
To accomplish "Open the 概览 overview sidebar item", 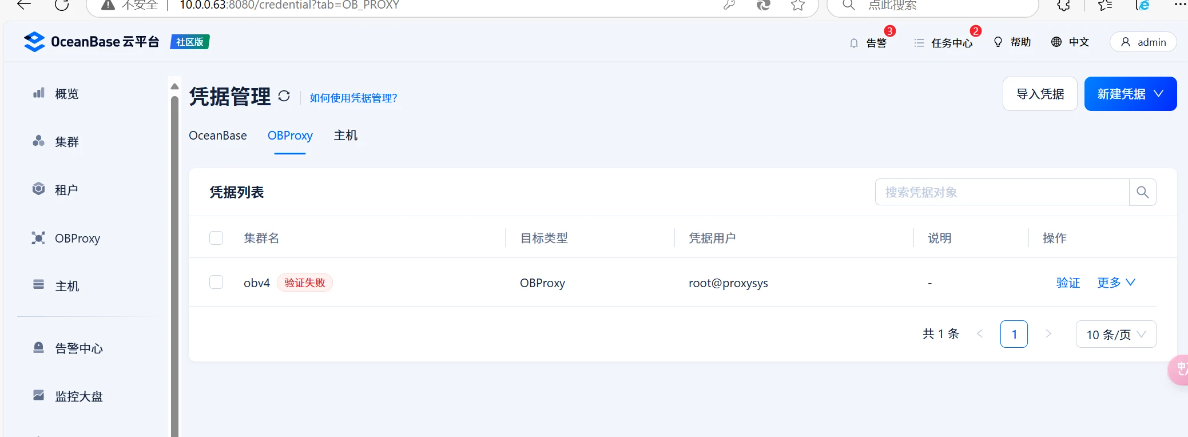I will tap(66, 93).
